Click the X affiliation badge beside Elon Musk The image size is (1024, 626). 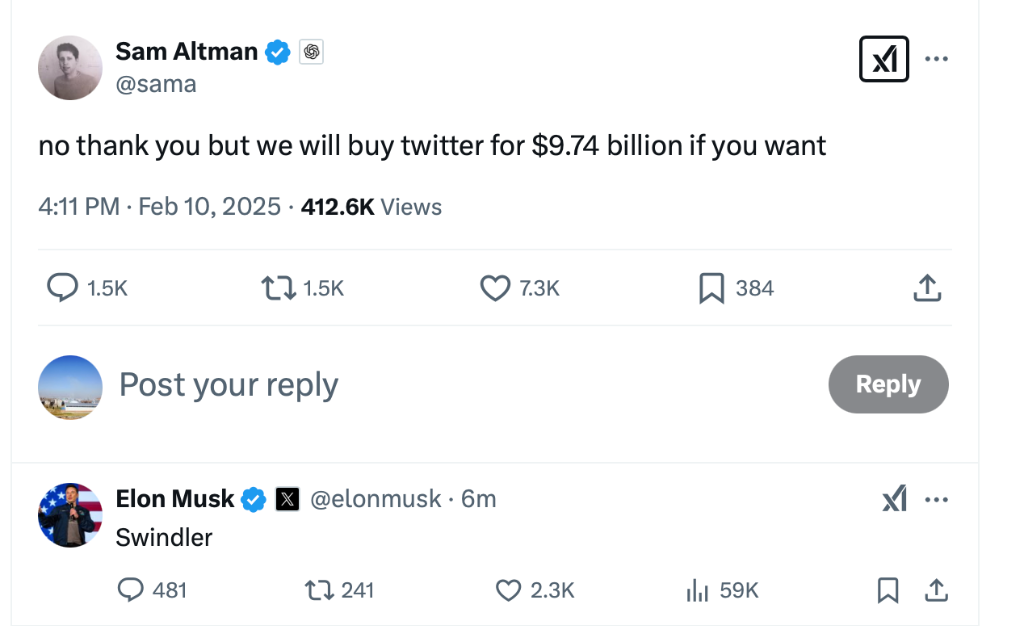287,499
